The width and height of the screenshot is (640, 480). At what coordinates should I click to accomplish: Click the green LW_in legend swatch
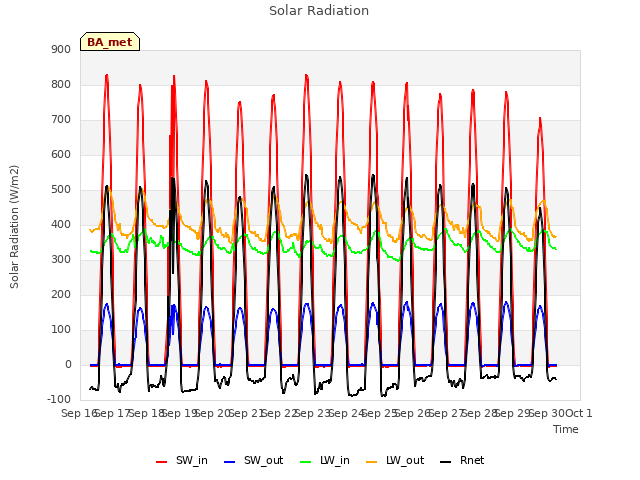pyautogui.click(x=306, y=462)
